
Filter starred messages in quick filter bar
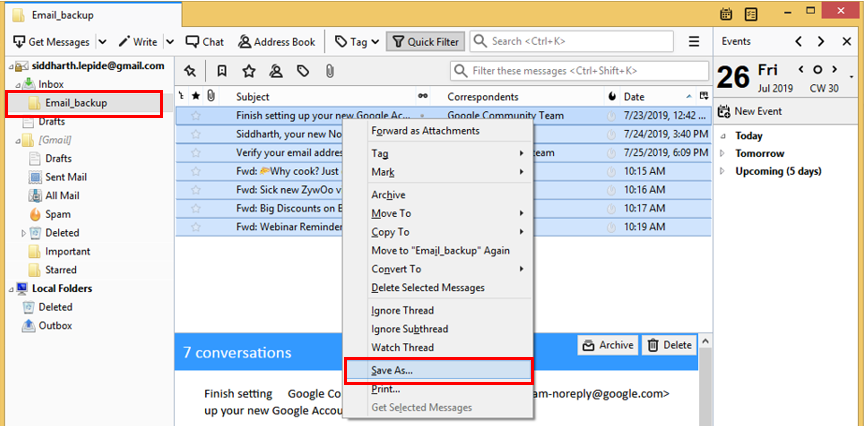(249, 71)
